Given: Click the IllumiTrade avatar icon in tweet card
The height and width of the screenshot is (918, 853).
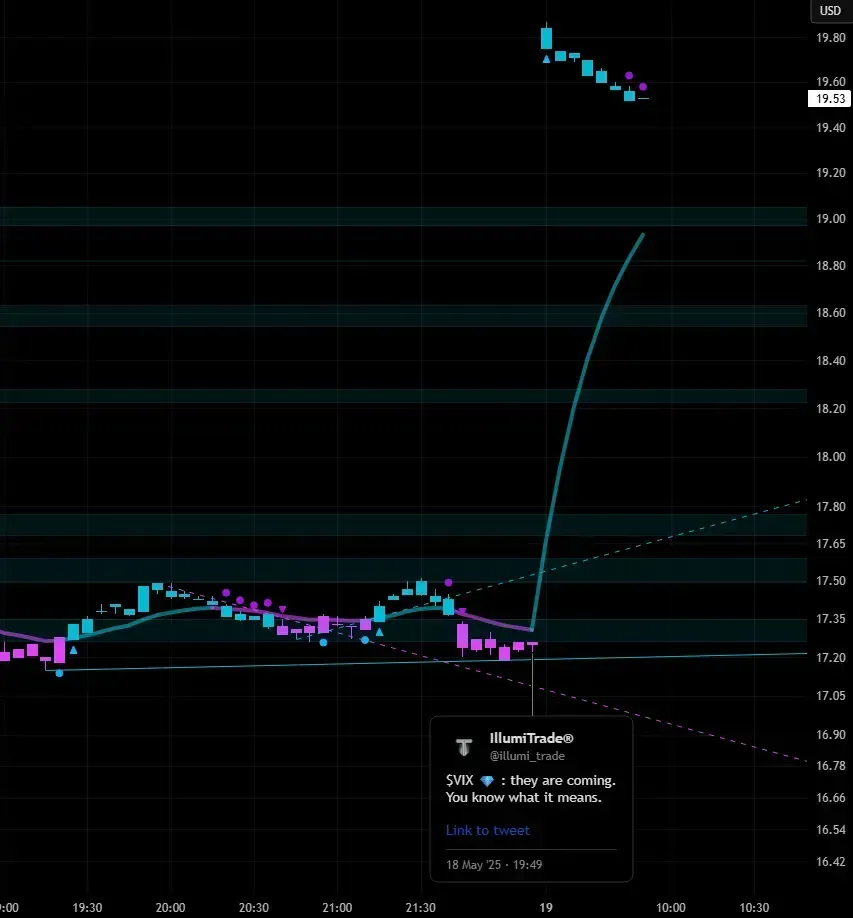Looking at the screenshot, I should pyautogui.click(x=463, y=747).
